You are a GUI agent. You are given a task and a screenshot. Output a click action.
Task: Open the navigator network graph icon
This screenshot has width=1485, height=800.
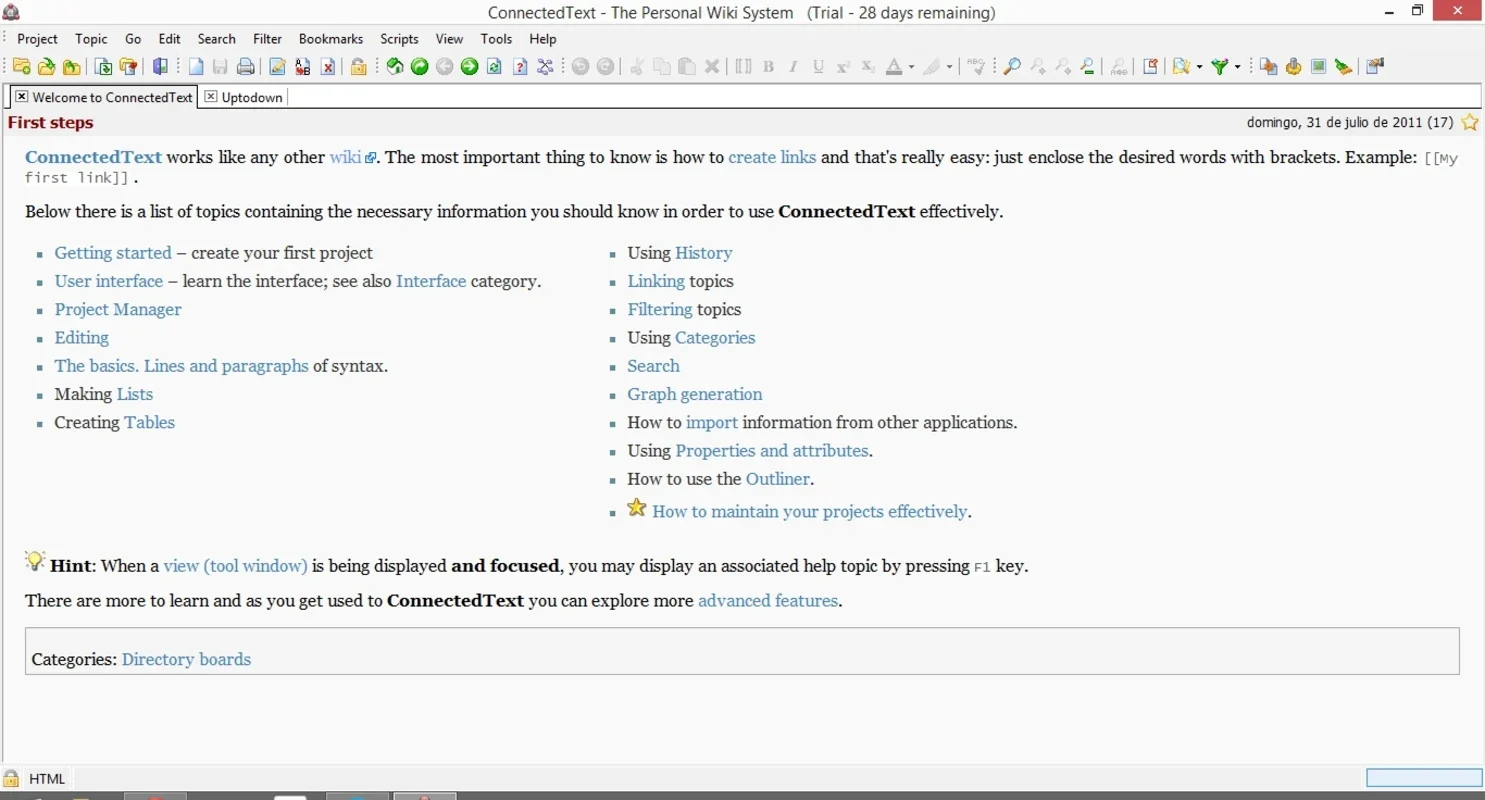click(x=545, y=67)
